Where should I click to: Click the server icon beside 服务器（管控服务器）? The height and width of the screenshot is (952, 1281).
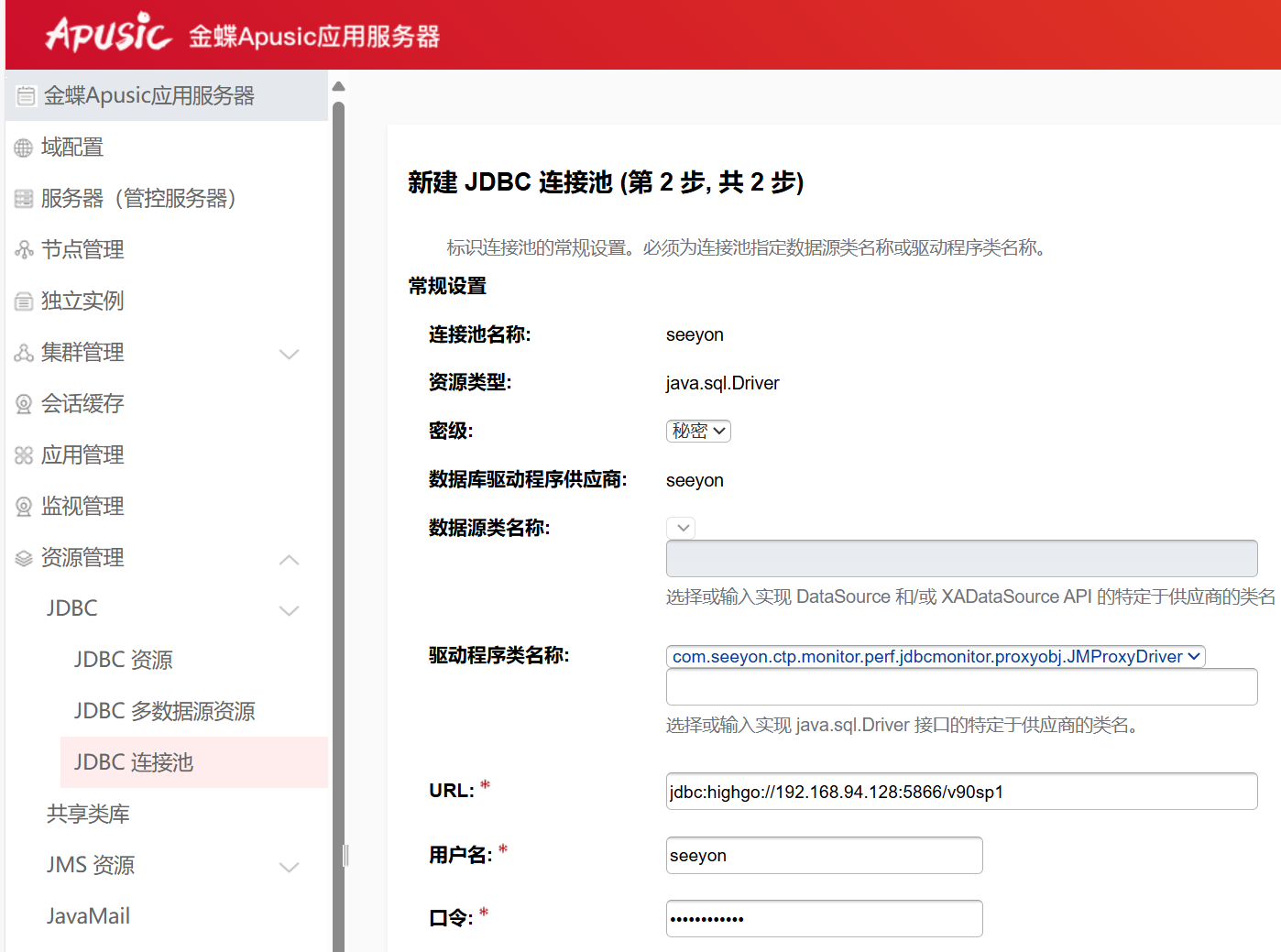coord(24,199)
